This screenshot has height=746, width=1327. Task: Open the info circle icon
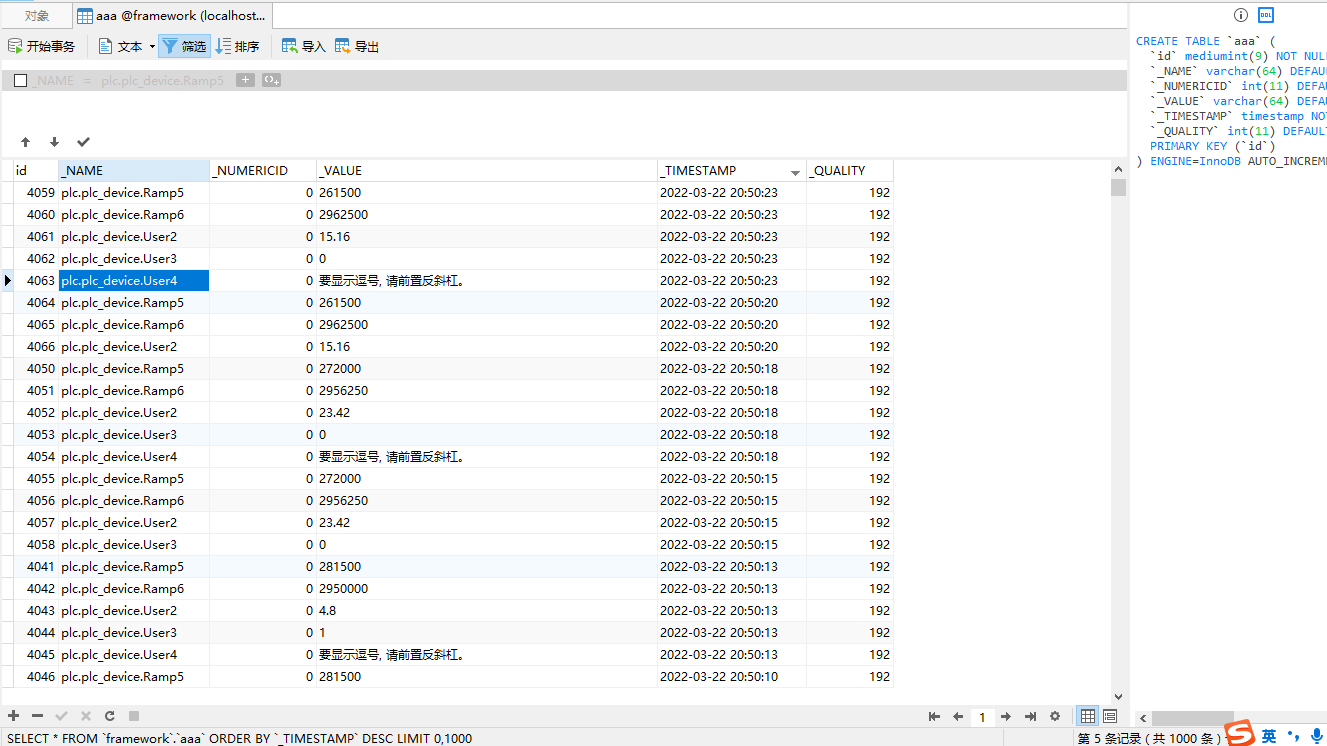(x=1240, y=15)
